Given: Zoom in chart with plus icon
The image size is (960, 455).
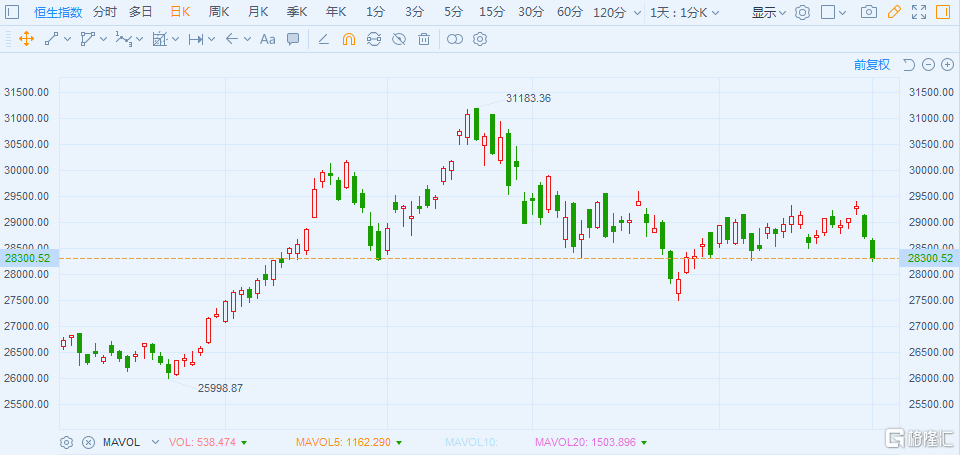Looking at the screenshot, I should point(948,64).
